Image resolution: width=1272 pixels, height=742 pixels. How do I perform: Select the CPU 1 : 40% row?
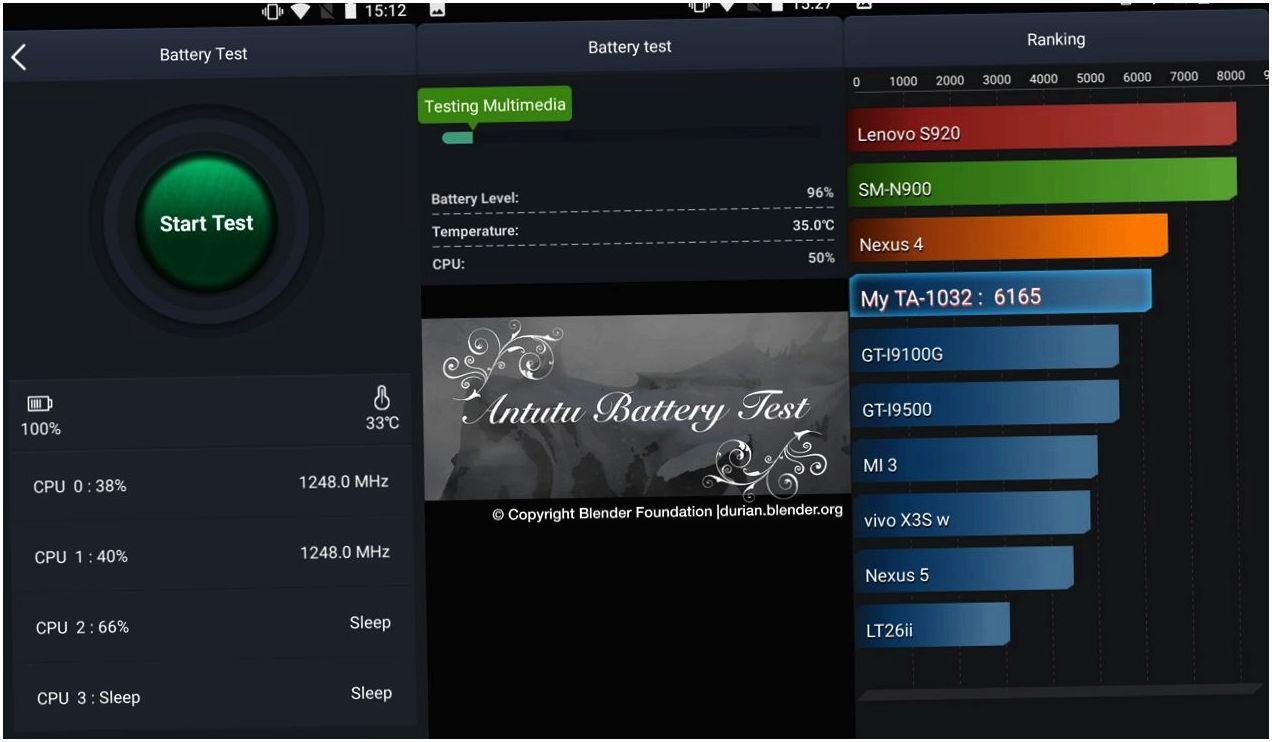click(211, 554)
